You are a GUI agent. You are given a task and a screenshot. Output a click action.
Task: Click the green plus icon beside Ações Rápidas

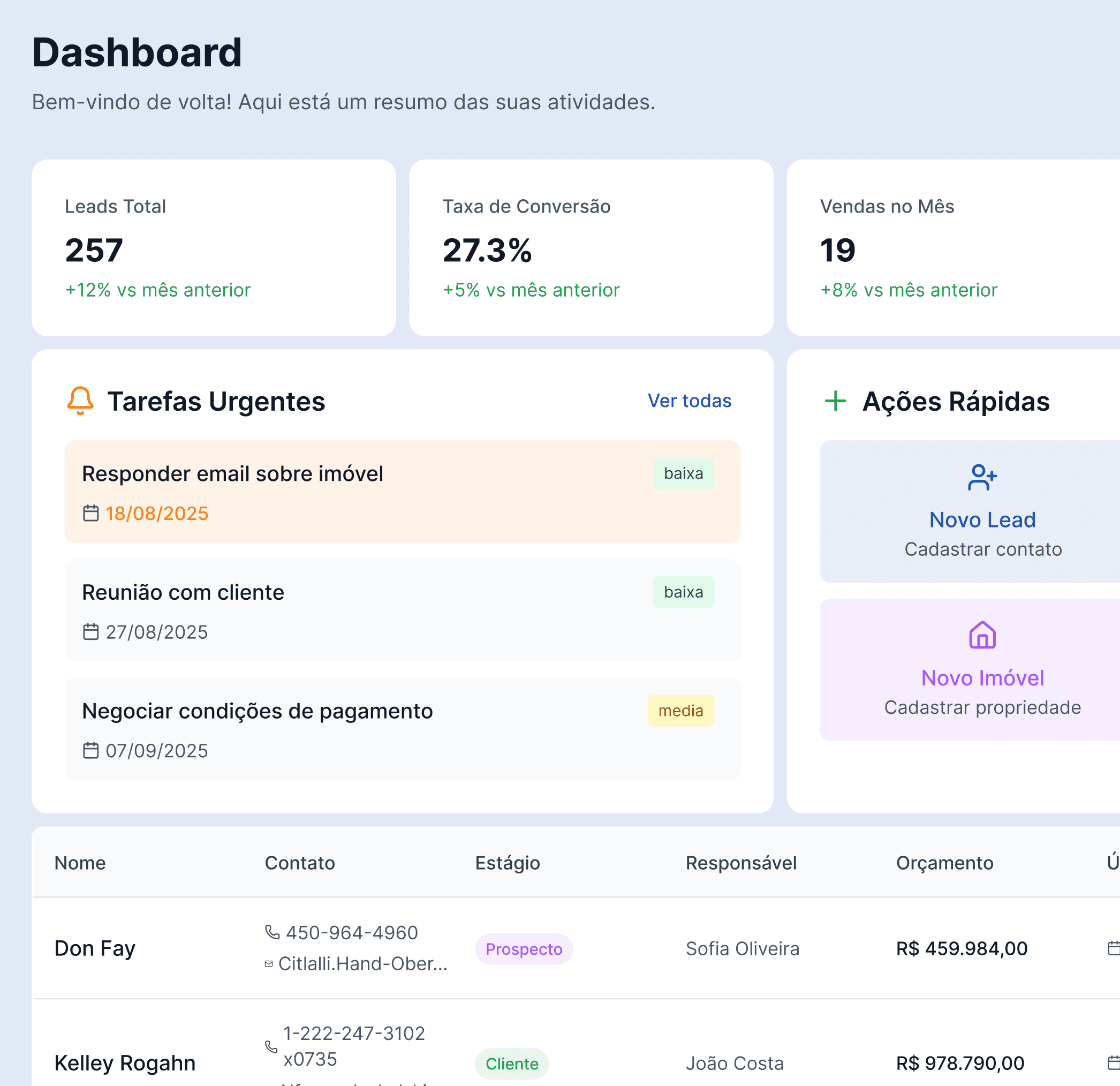835,401
